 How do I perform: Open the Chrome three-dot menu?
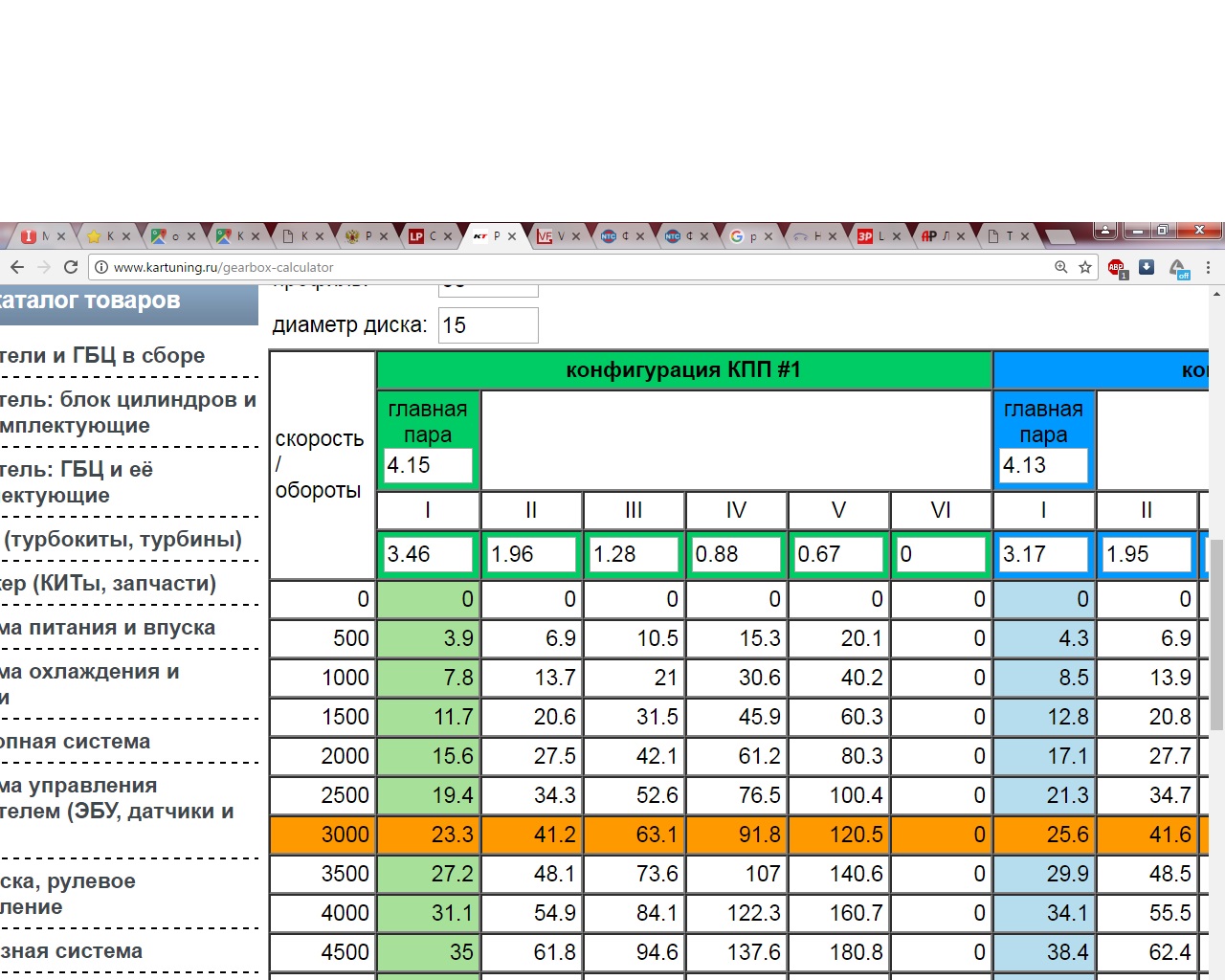tap(1208, 267)
